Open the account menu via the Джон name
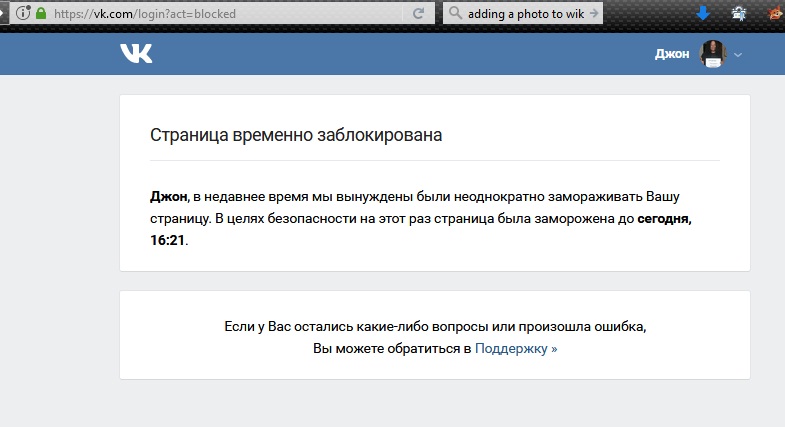The image size is (785, 427). click(x=673, y=55)
